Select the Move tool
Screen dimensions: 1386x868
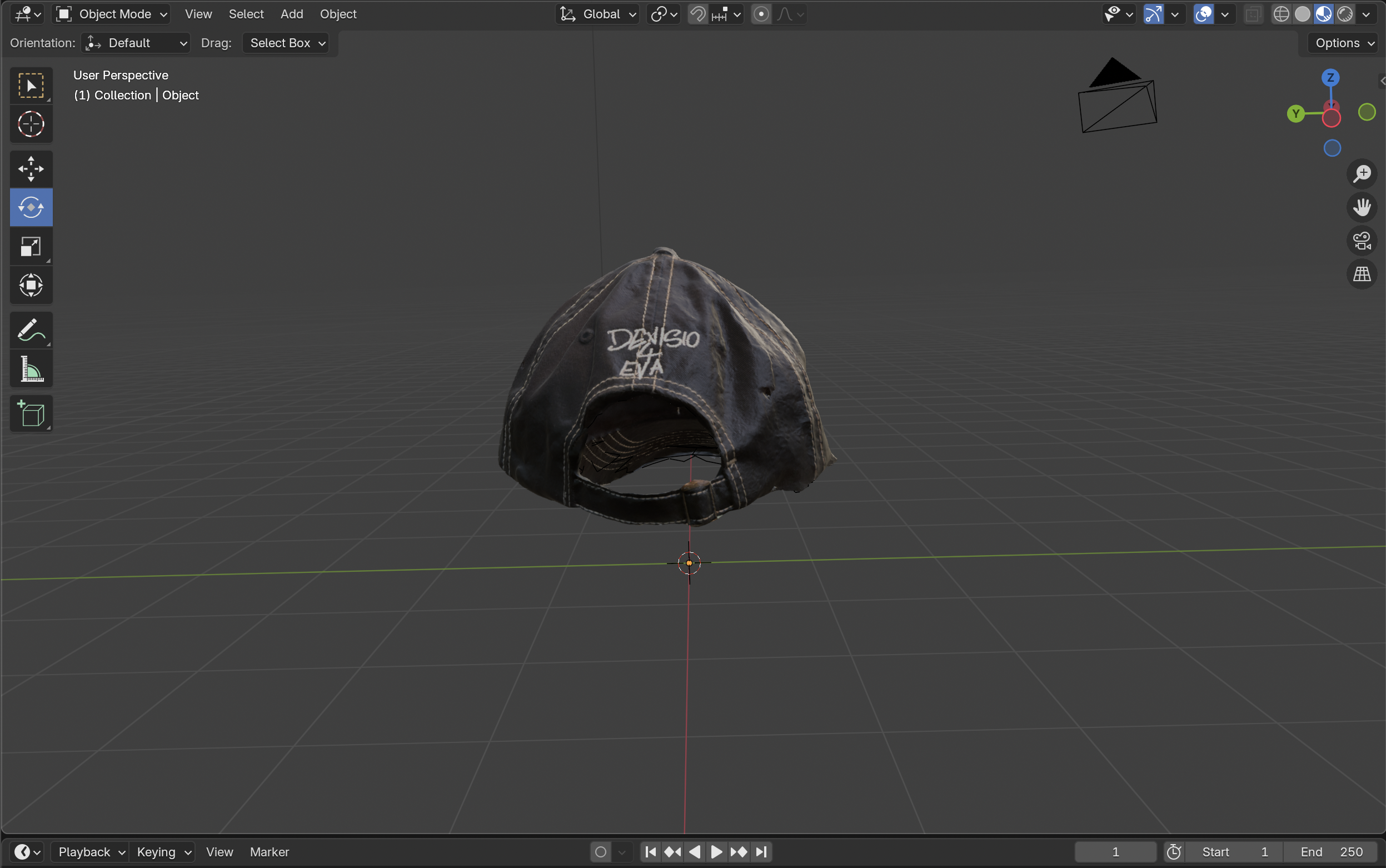(31, 168)
